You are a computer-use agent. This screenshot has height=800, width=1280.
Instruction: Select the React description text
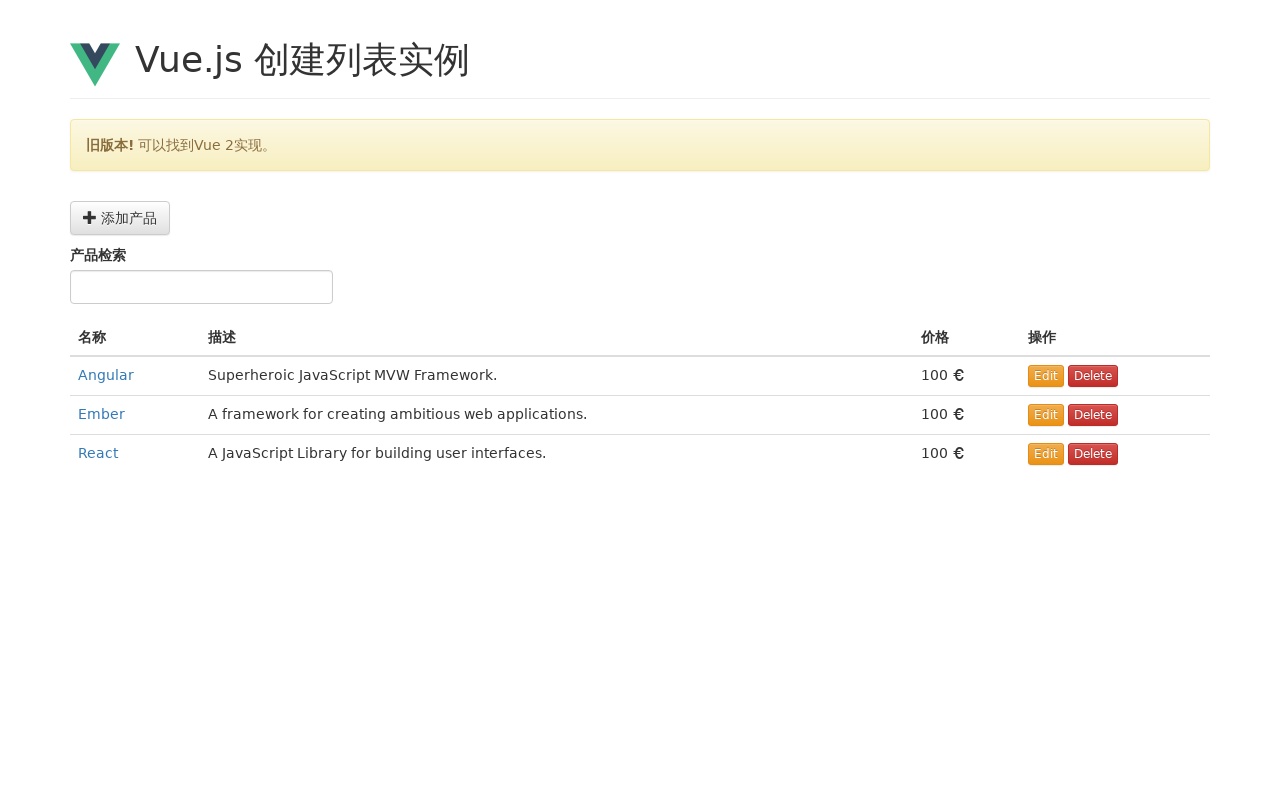377,453
